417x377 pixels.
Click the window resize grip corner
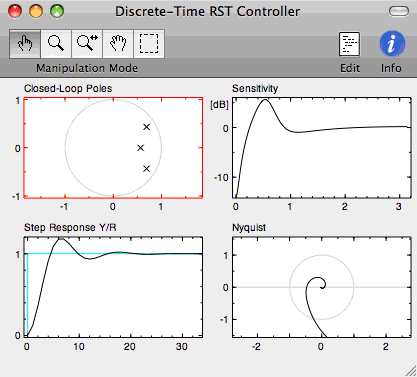point(411,371)
